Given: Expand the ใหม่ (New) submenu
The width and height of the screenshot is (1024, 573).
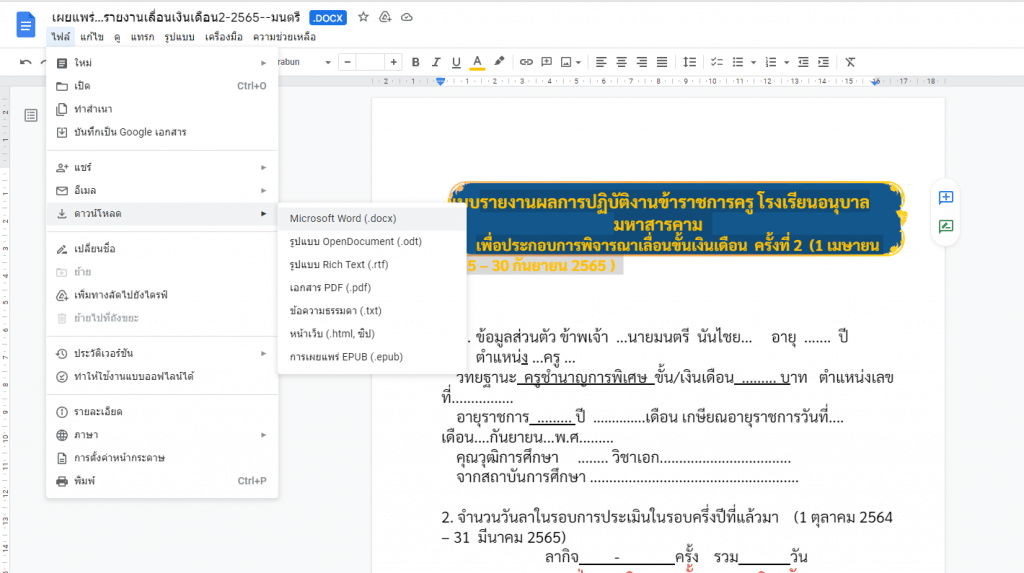Looking at the screenshot, I should [x=162, y=63].
